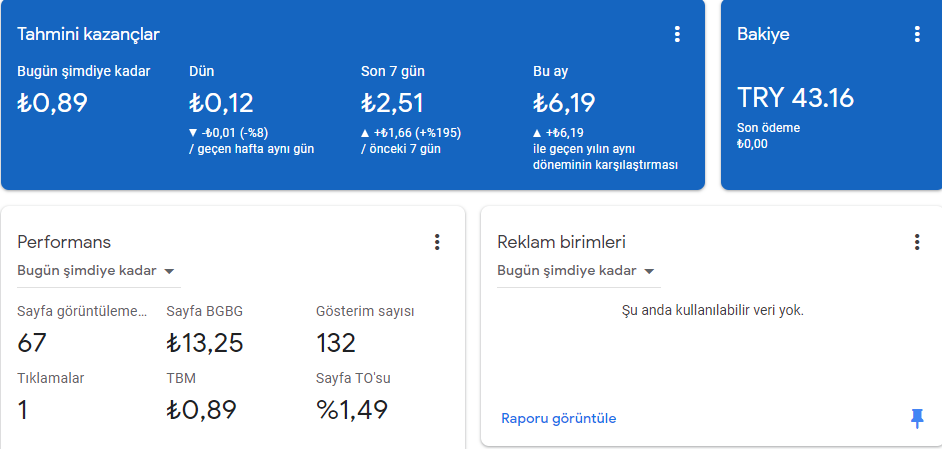The width and height of the screenshot is (942, 449).
Task: Select the Dün earnings value ₺0,12
Action: pyautogui.click(x=221, y=103)
